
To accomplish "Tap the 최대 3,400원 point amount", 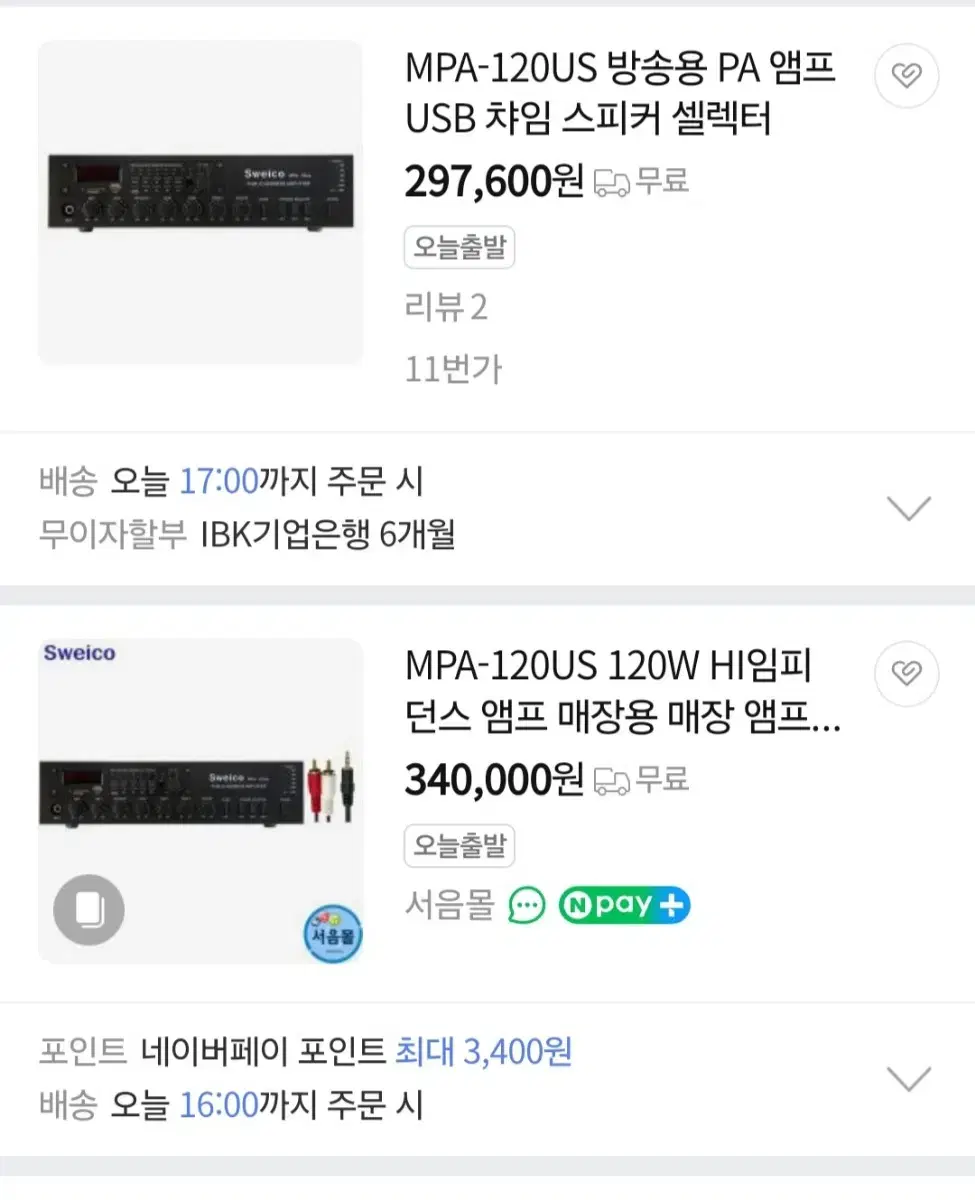I will (484, 1052).
